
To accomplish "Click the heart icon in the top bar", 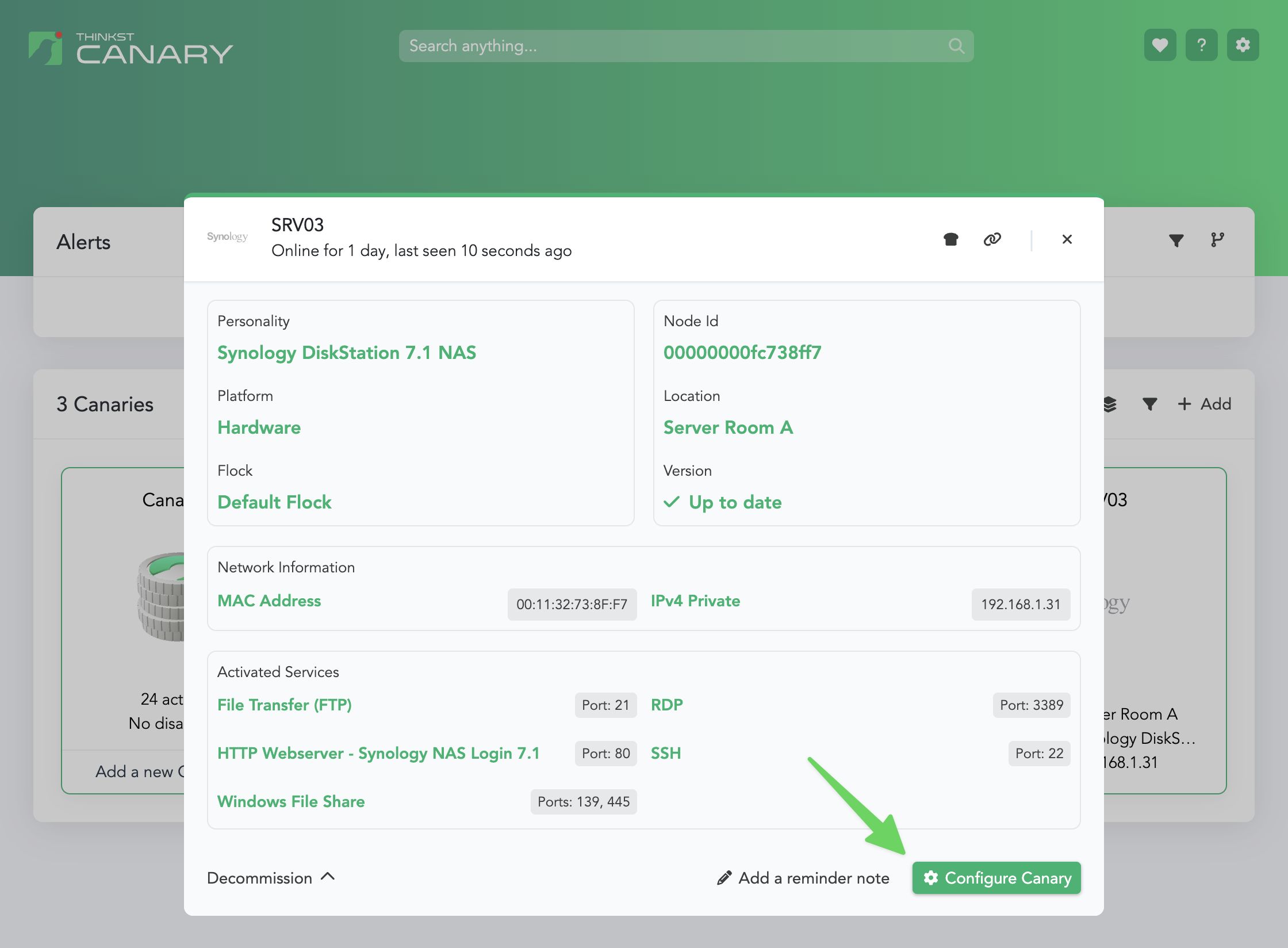I will coord(1160,45).
